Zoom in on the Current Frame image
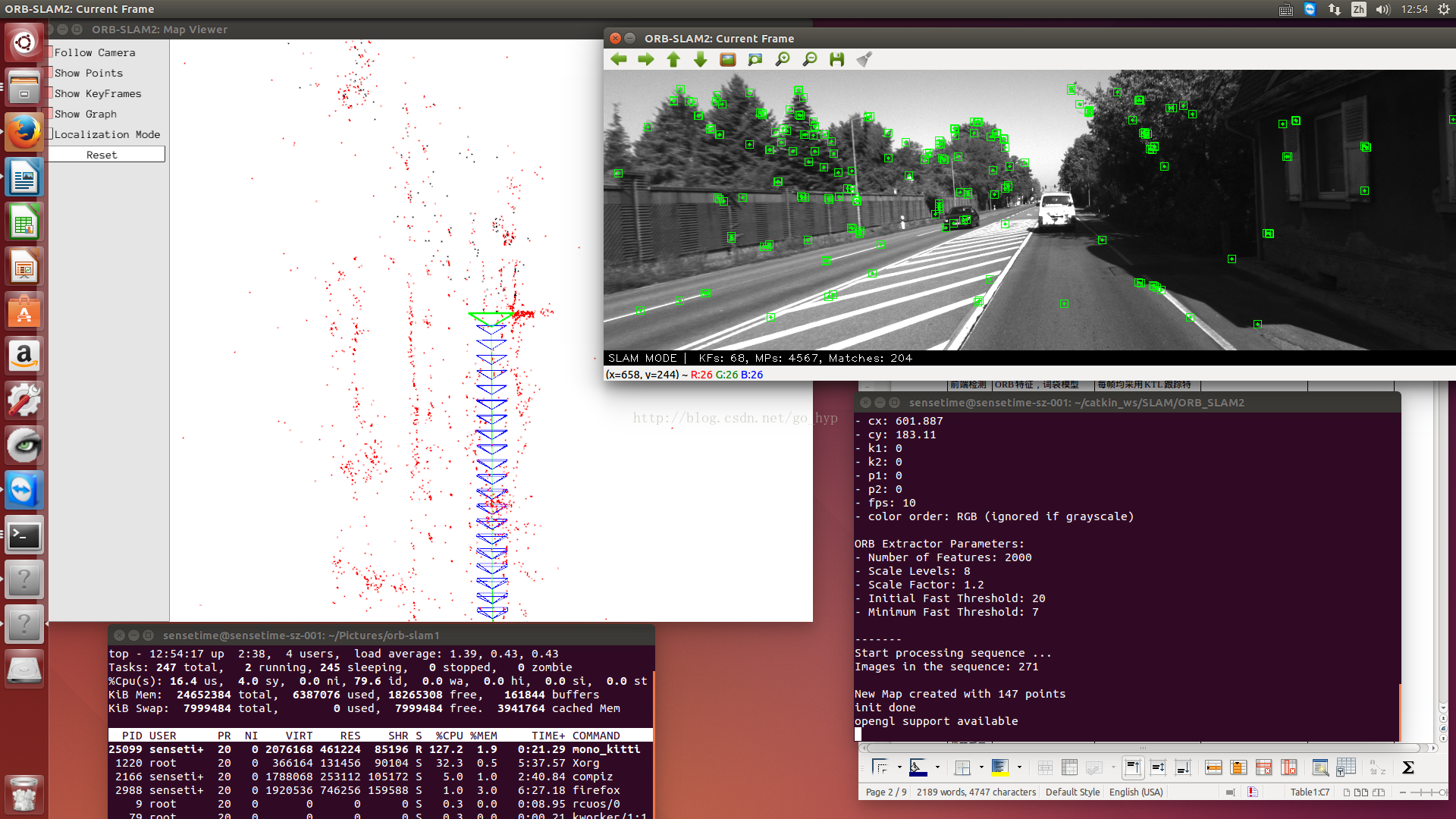 click(x=783, y=59)
